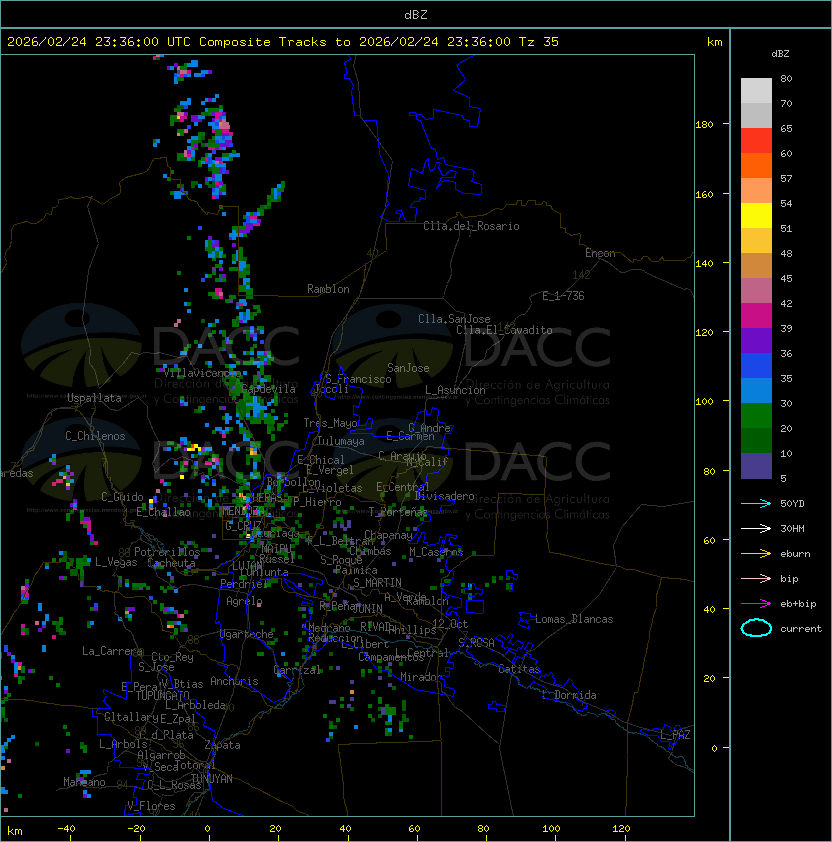
Task: Pick the bright yellow swatch in dBZ scale
Action: coord(756,216)
